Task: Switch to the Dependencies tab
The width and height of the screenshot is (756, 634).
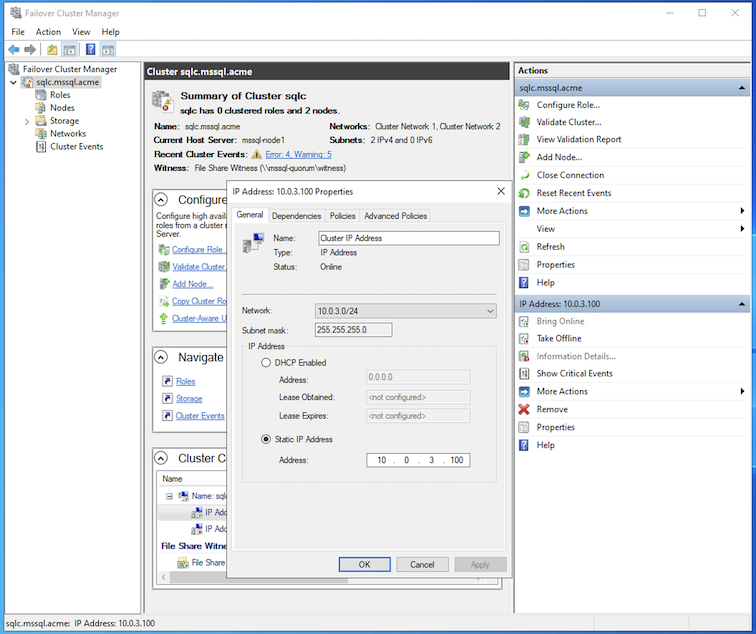Action: 297,216
